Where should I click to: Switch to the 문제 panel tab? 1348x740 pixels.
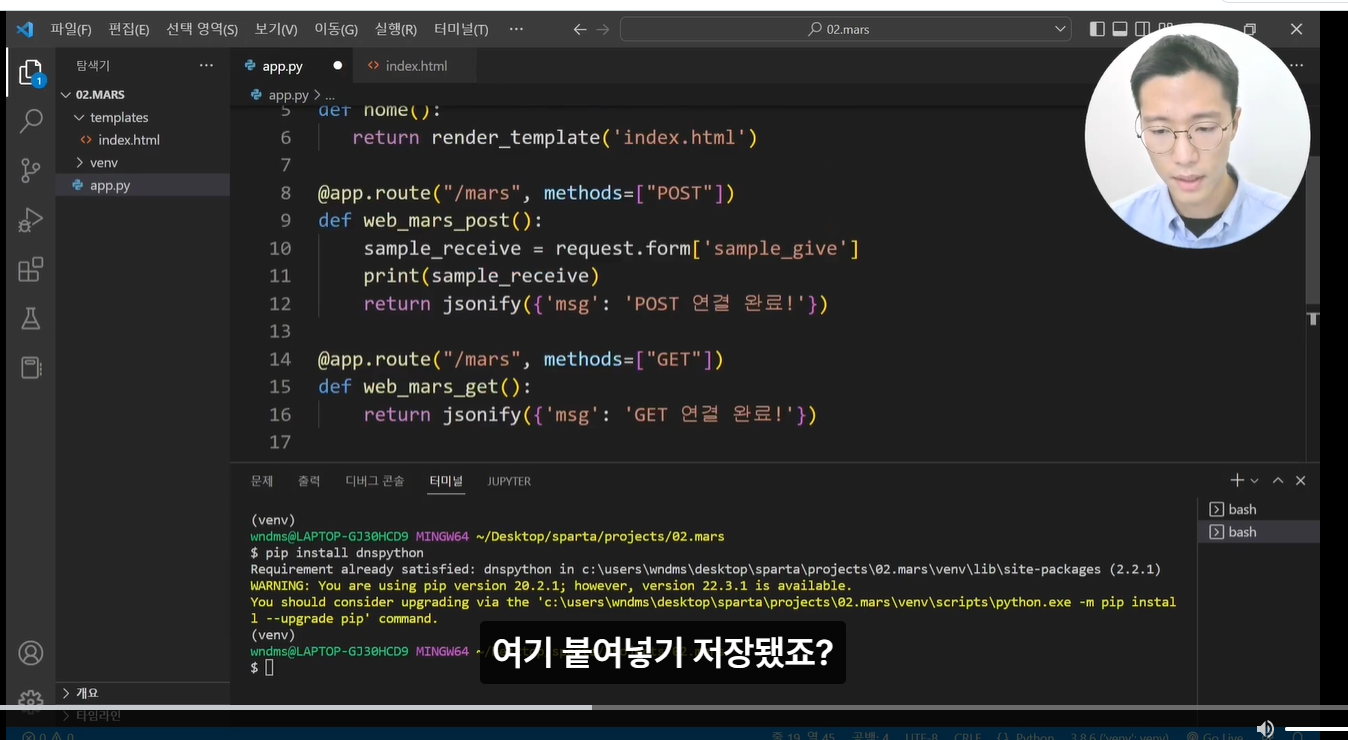click(262, 481)
